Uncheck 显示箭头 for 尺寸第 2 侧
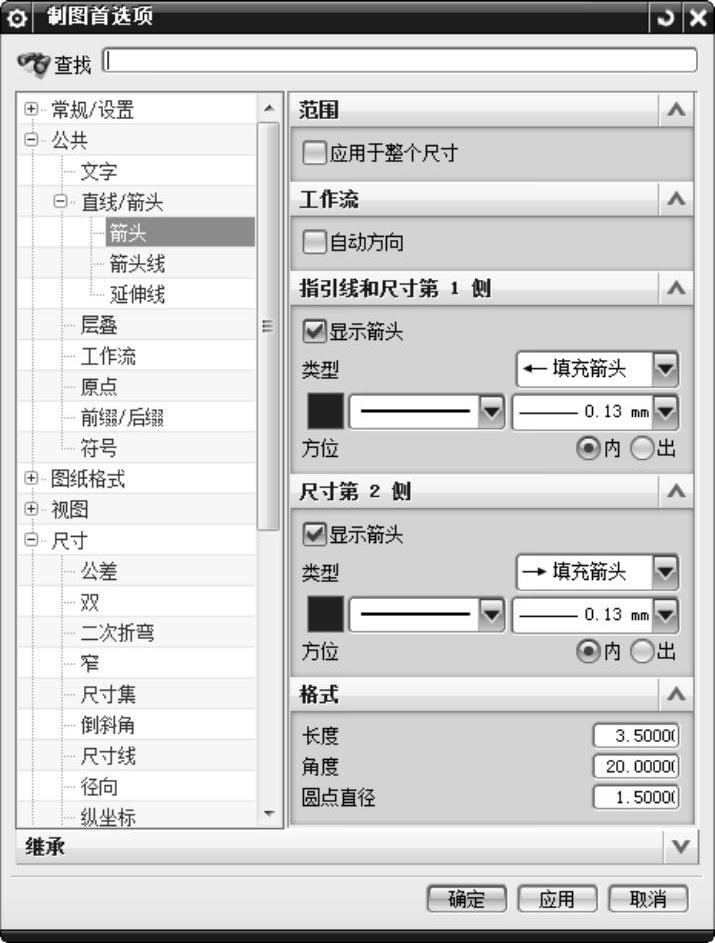Image resolution: width=715 pixels, height=943 pixels. (x=315, y=534)
